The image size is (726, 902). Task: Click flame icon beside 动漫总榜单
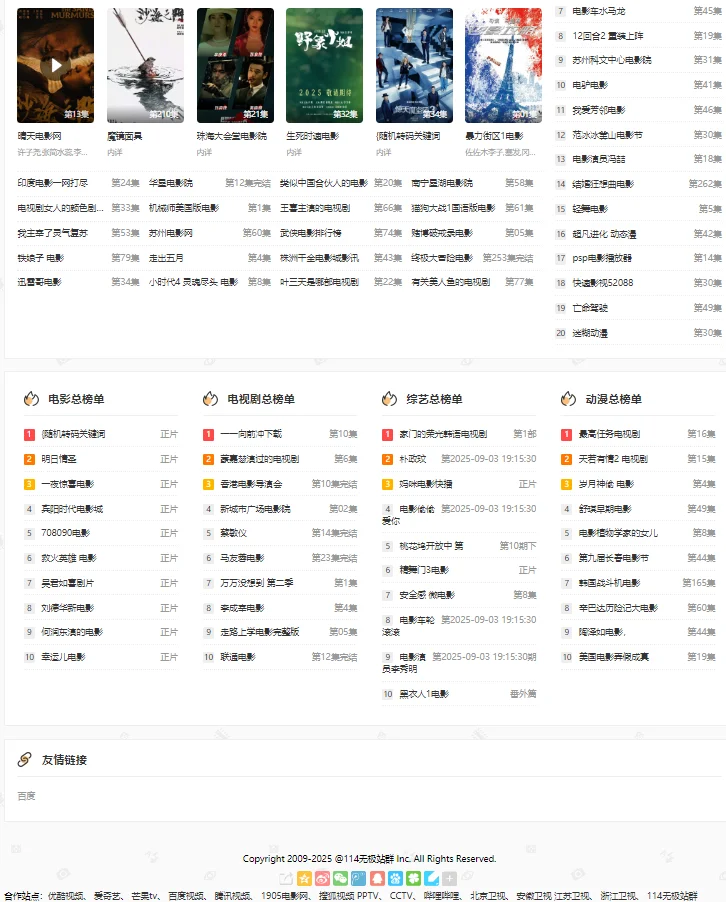click(x=568, y=399)
